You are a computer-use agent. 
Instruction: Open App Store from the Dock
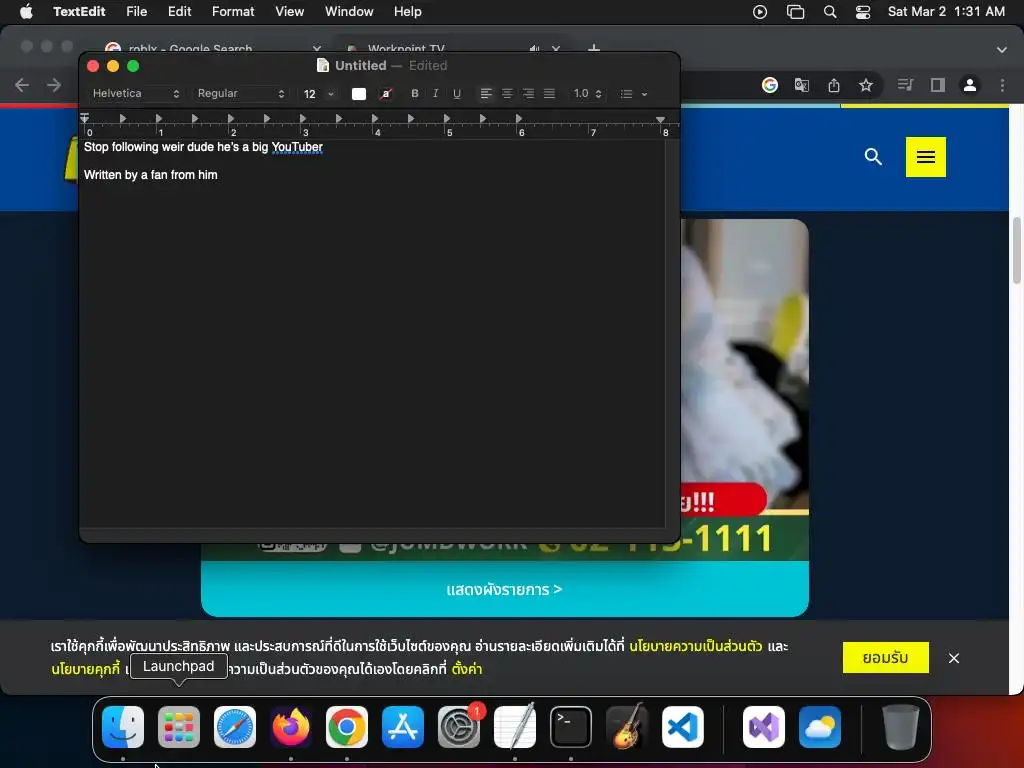tap(403, 727)
